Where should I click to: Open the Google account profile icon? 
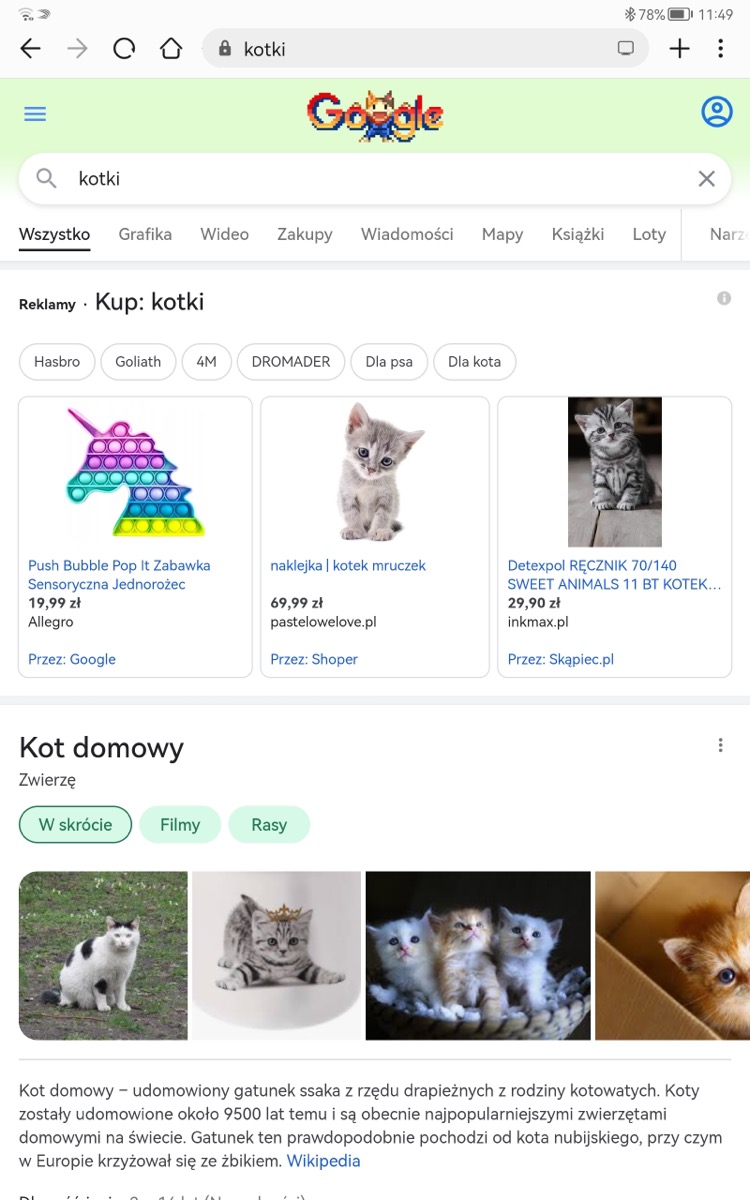click(717, 111)
